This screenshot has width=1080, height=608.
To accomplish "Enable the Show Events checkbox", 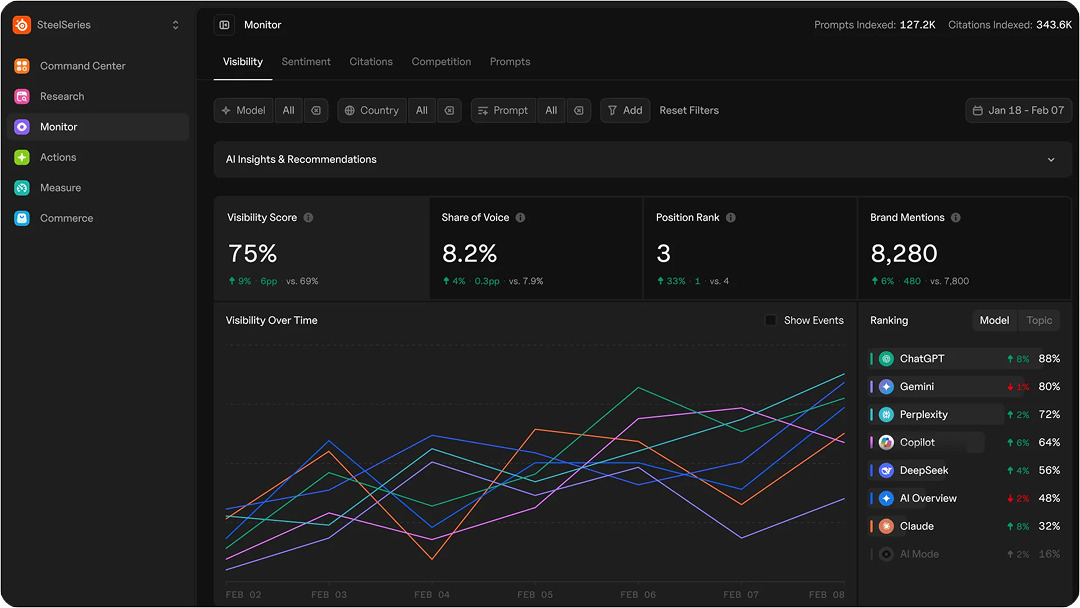I will pyautogui.click(x=771, y=320).
